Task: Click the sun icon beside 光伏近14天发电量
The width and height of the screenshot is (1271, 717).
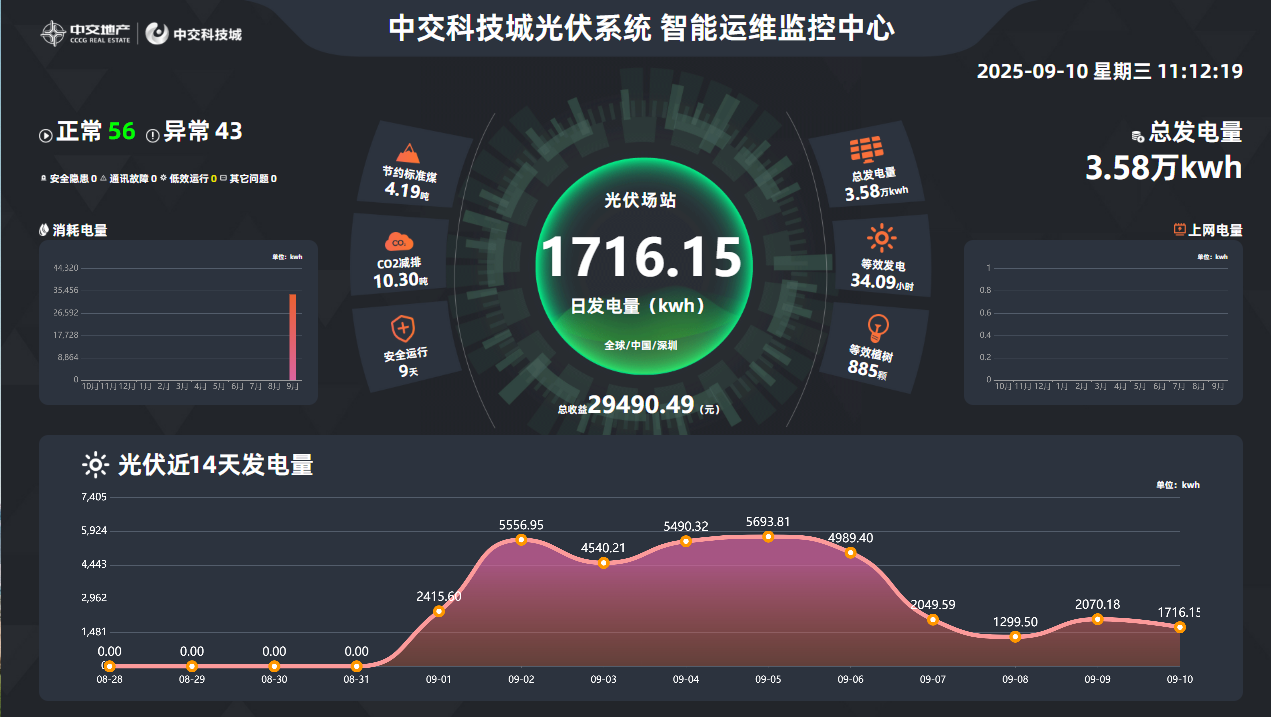Action: coord(95,464)
